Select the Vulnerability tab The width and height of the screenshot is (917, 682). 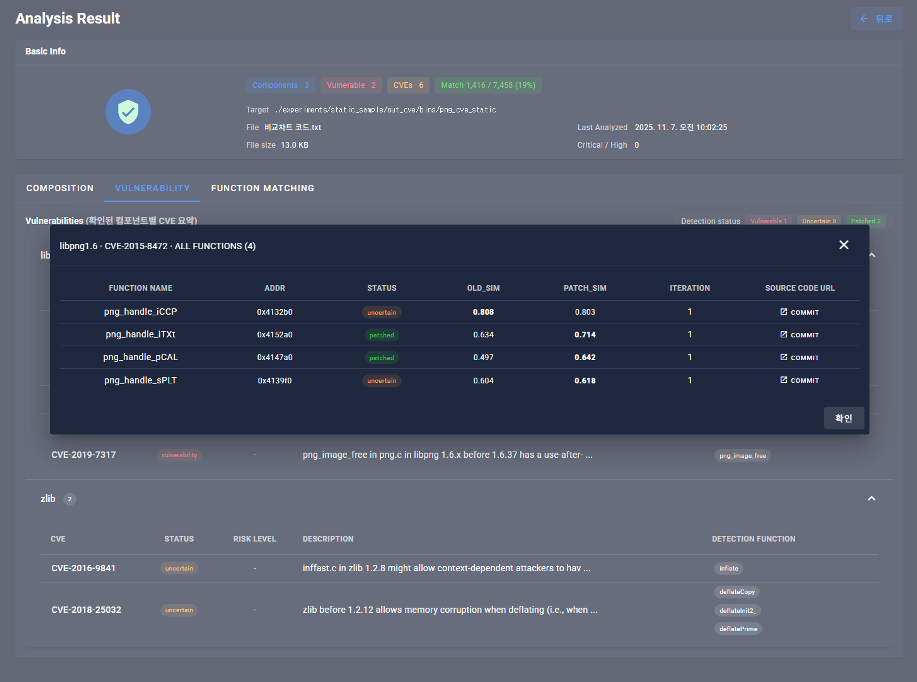pos(152,188)
